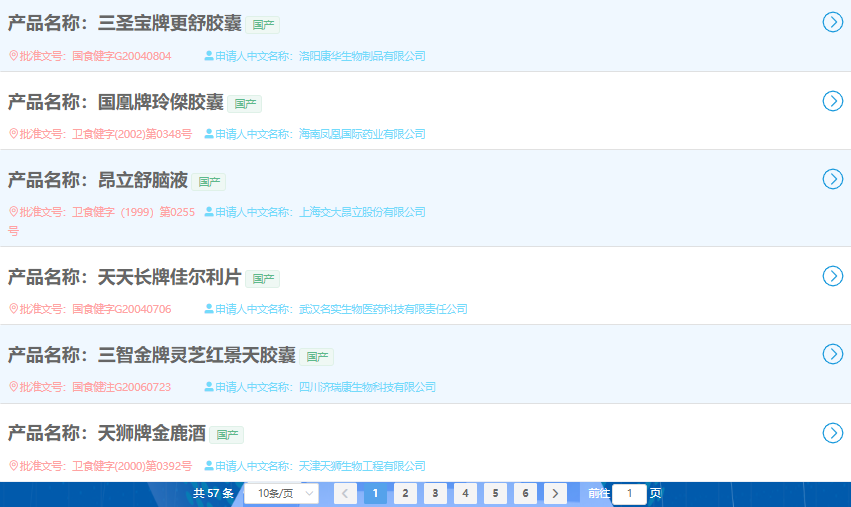Click approval number 国食健字G20040804

[x=122, y=56]
